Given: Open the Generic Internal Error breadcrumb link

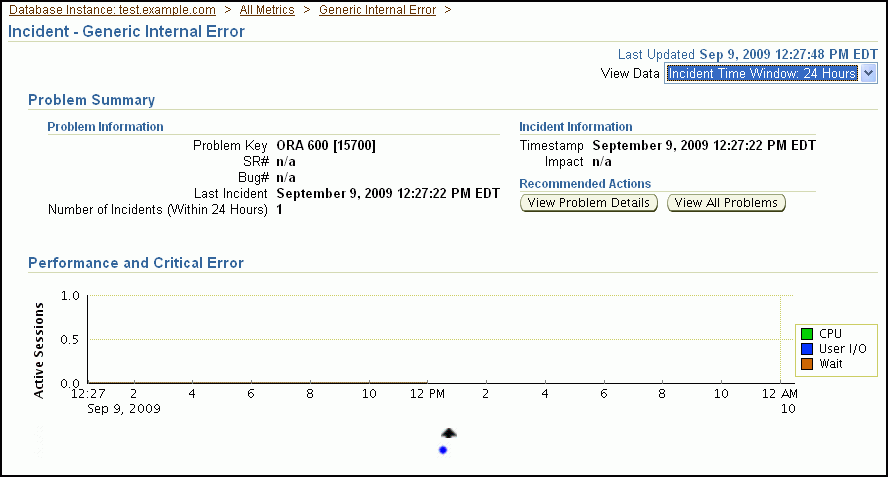Looking at the screenshot, I should point(377,10).
